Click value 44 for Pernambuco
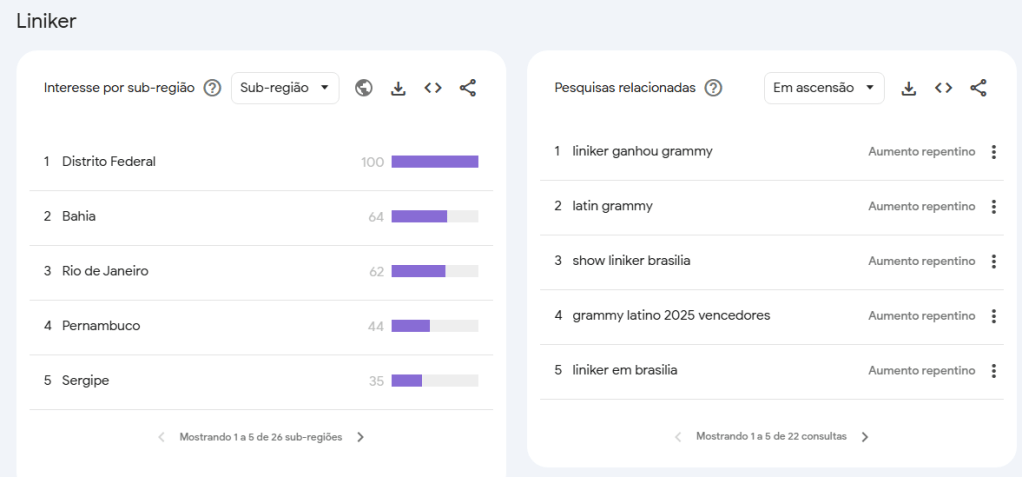Screen dimensions: 1022x477 [376, 326]
